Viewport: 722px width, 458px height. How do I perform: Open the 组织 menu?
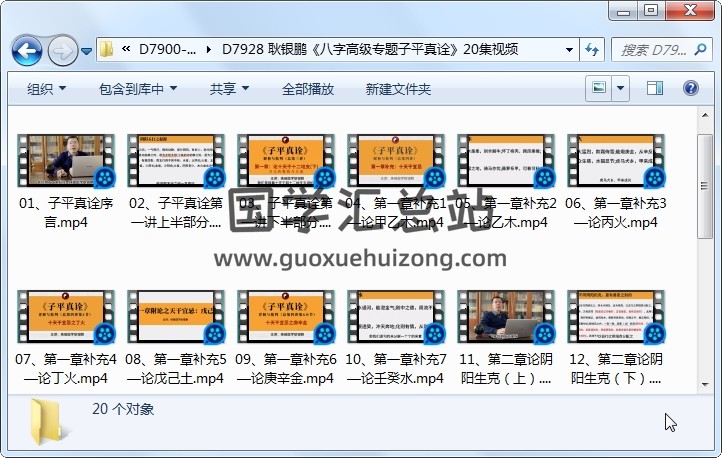tap(47, 89)
